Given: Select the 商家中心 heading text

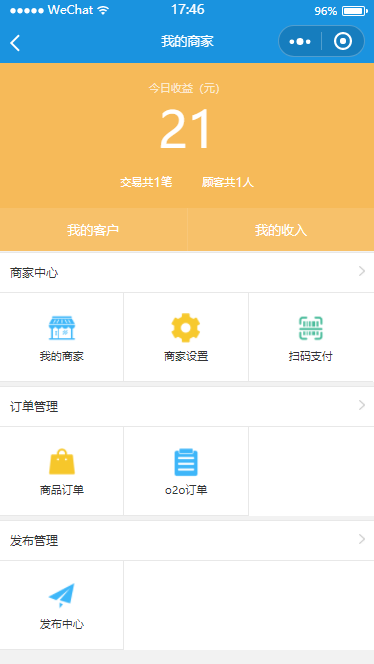Looking at the screenshot, I should (34, 273).
